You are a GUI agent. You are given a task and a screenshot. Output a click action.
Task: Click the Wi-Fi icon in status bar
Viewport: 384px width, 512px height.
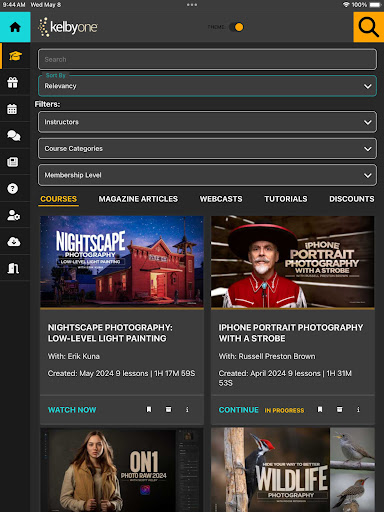(346, 5)
